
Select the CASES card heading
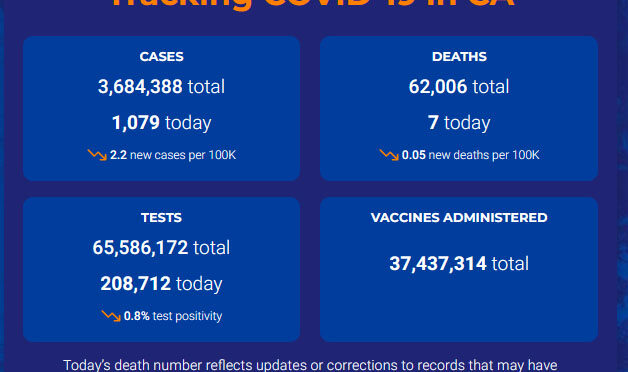(161, 56)
